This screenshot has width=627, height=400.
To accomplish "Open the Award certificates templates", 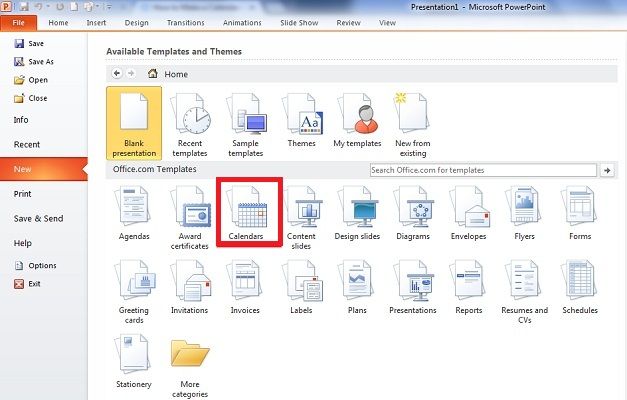I will pyautogui.click(x=190, y=218).
